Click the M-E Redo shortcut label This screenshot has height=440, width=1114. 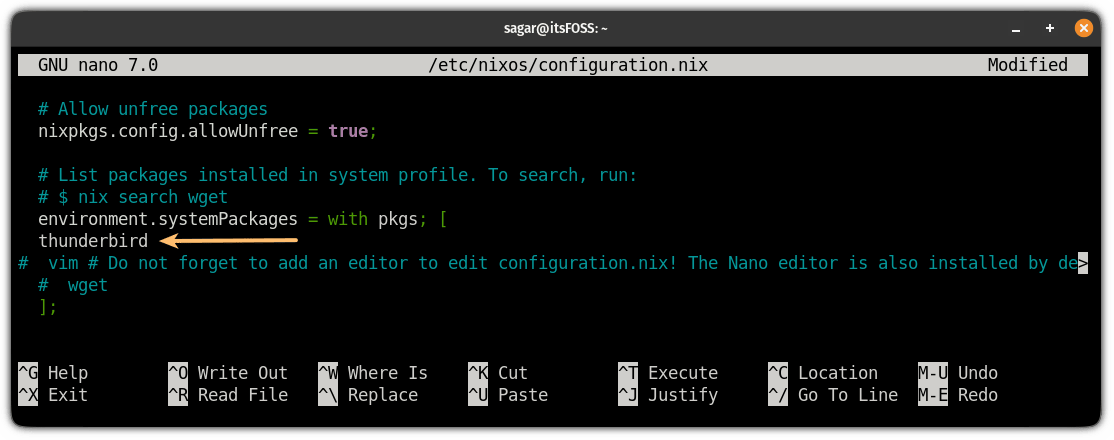[958, 395]
